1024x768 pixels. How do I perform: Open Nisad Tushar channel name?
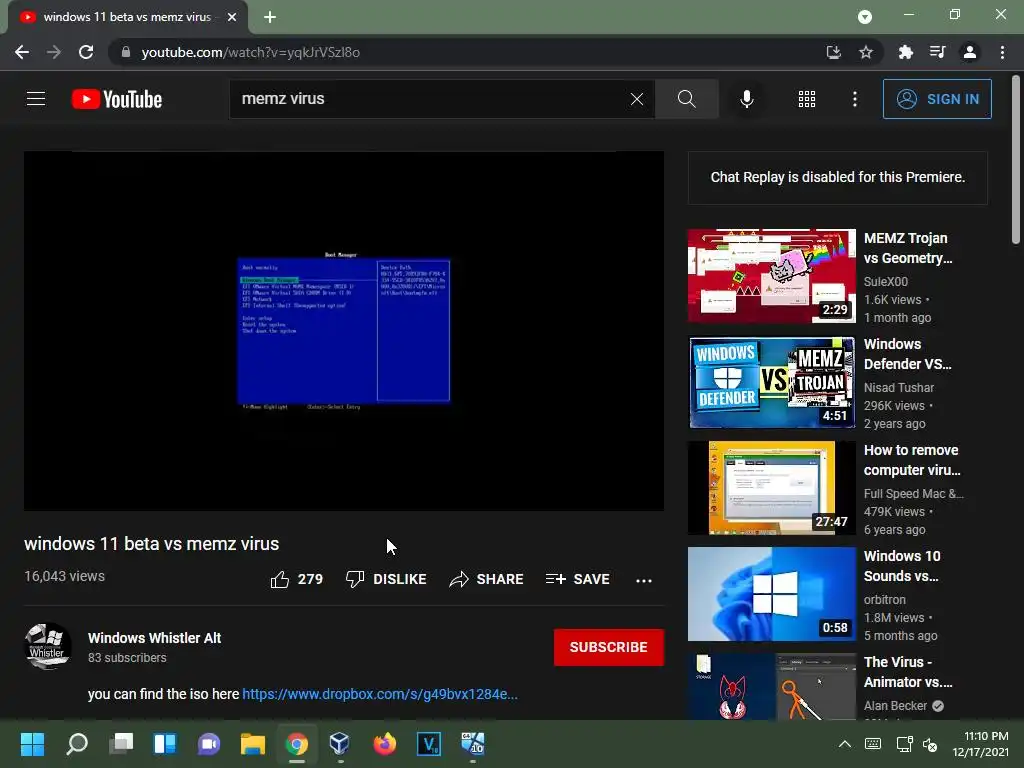click(x=899, y=387)
